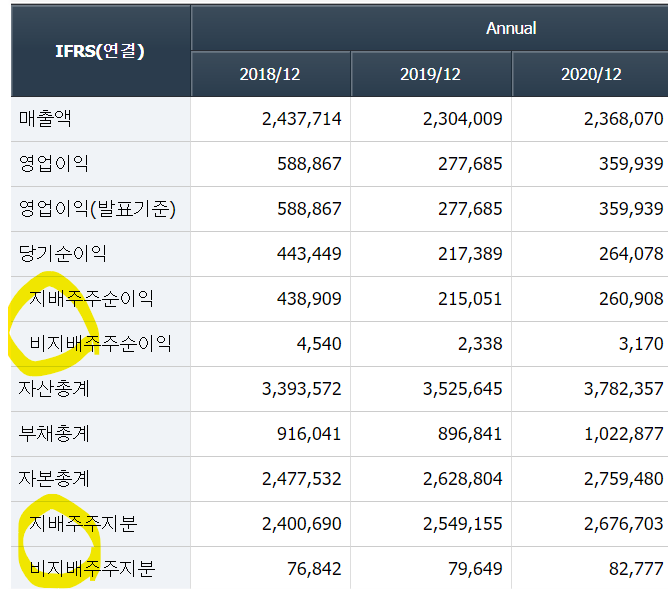
Task: Select the 비지배주주순이익 row label
Action: [x=101, y=344]
